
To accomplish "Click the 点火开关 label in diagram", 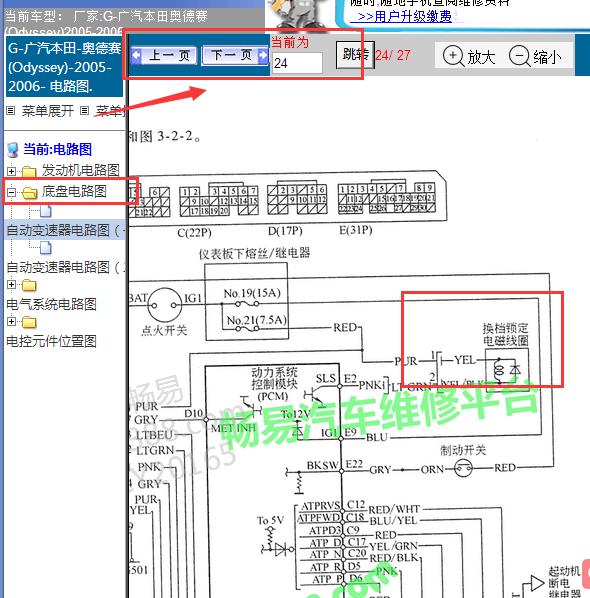I will (x=164, y=330).
